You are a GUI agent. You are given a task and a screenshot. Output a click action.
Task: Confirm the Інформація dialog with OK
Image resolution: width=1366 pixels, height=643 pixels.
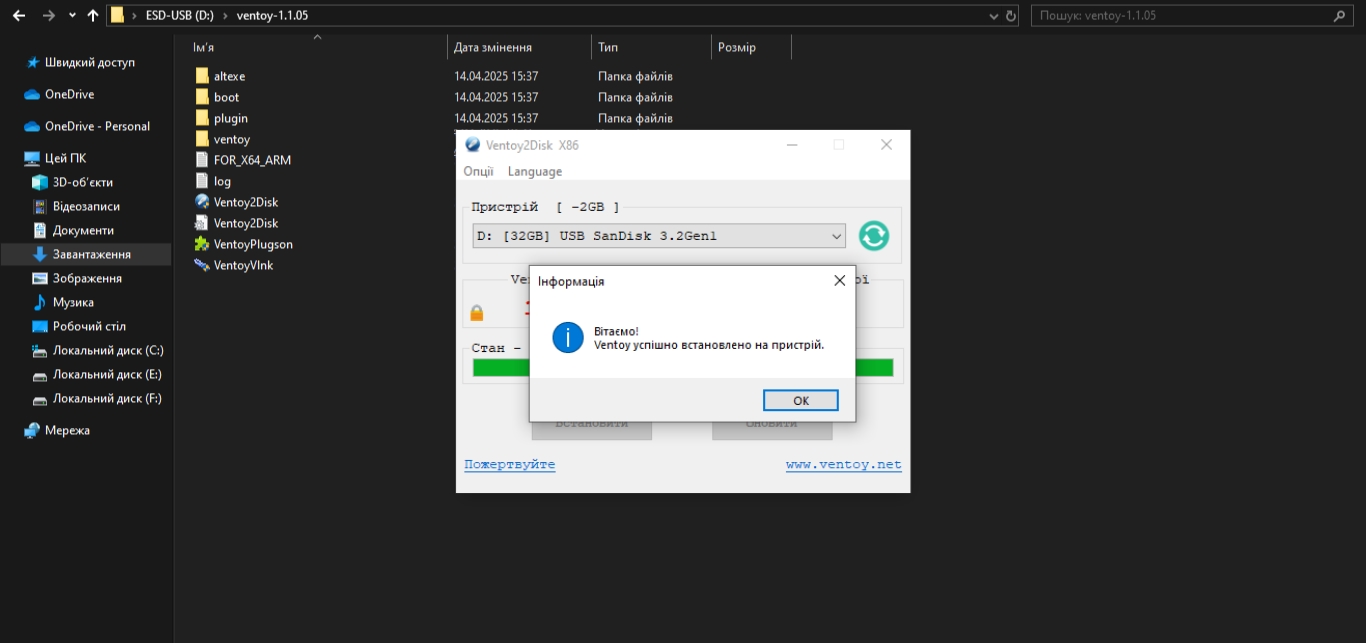[801, 400]
